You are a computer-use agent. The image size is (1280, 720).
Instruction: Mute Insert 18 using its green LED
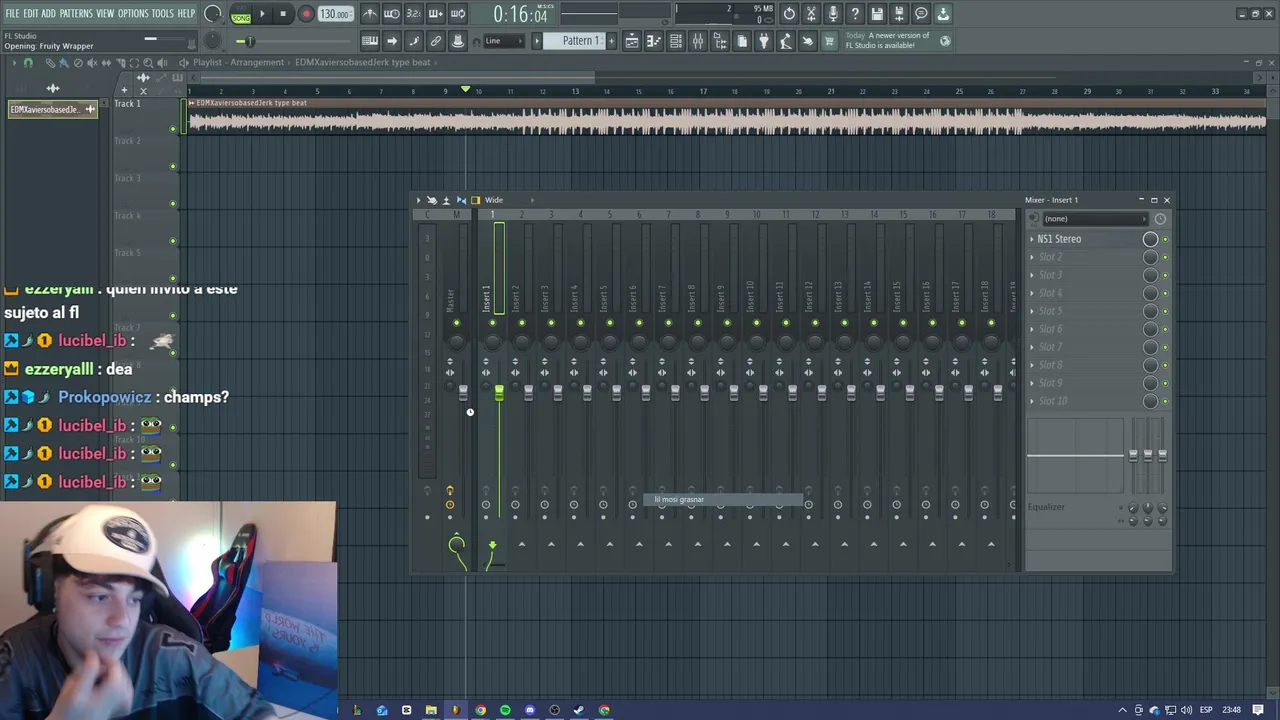pyautogui.click(x=991, y=323)
